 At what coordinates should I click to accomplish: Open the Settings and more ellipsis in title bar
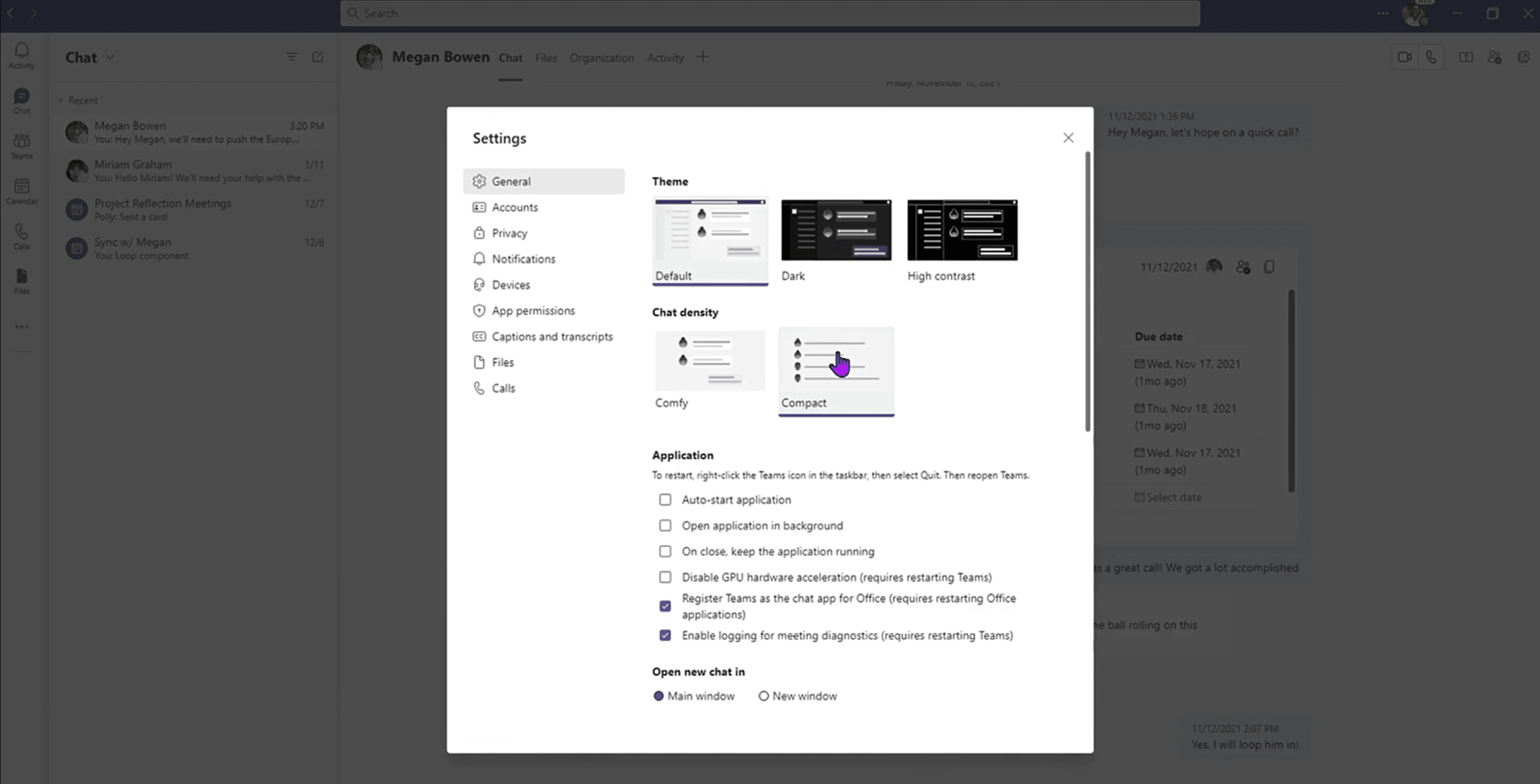tap(1383, 13)
